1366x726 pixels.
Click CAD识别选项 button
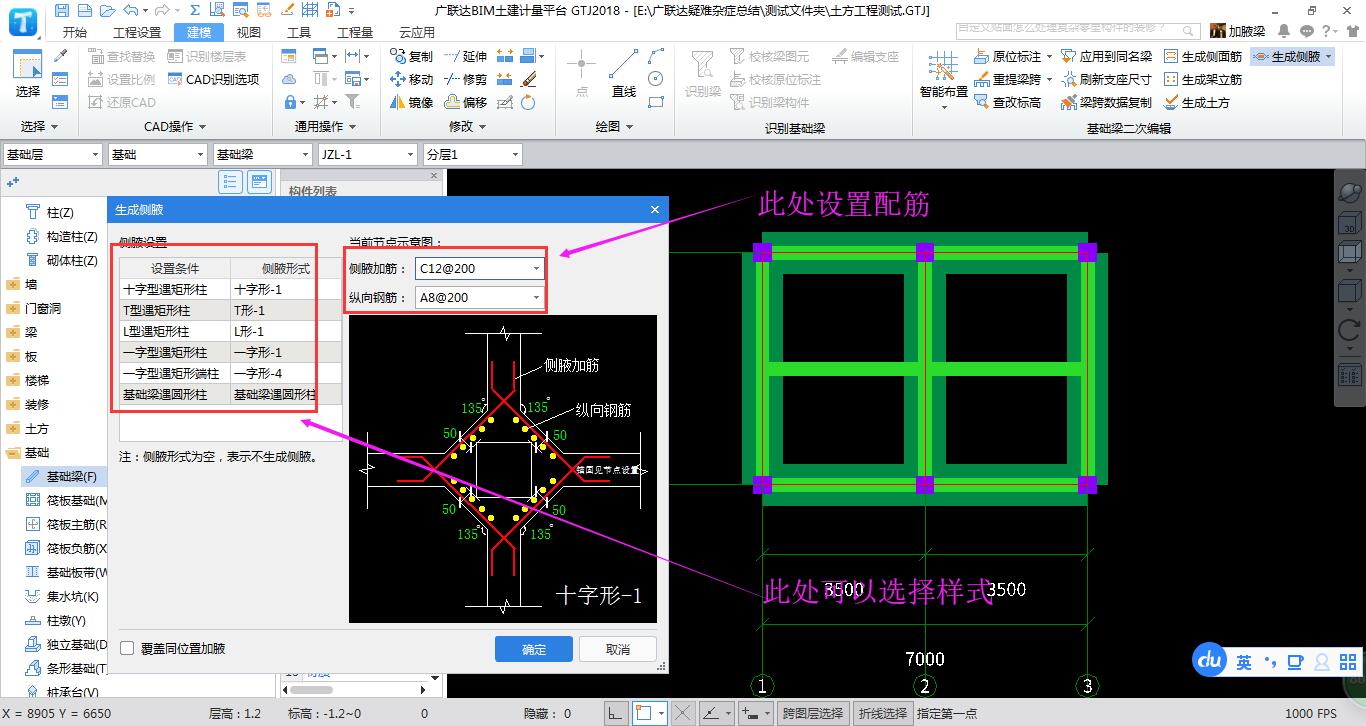[213, 79]
